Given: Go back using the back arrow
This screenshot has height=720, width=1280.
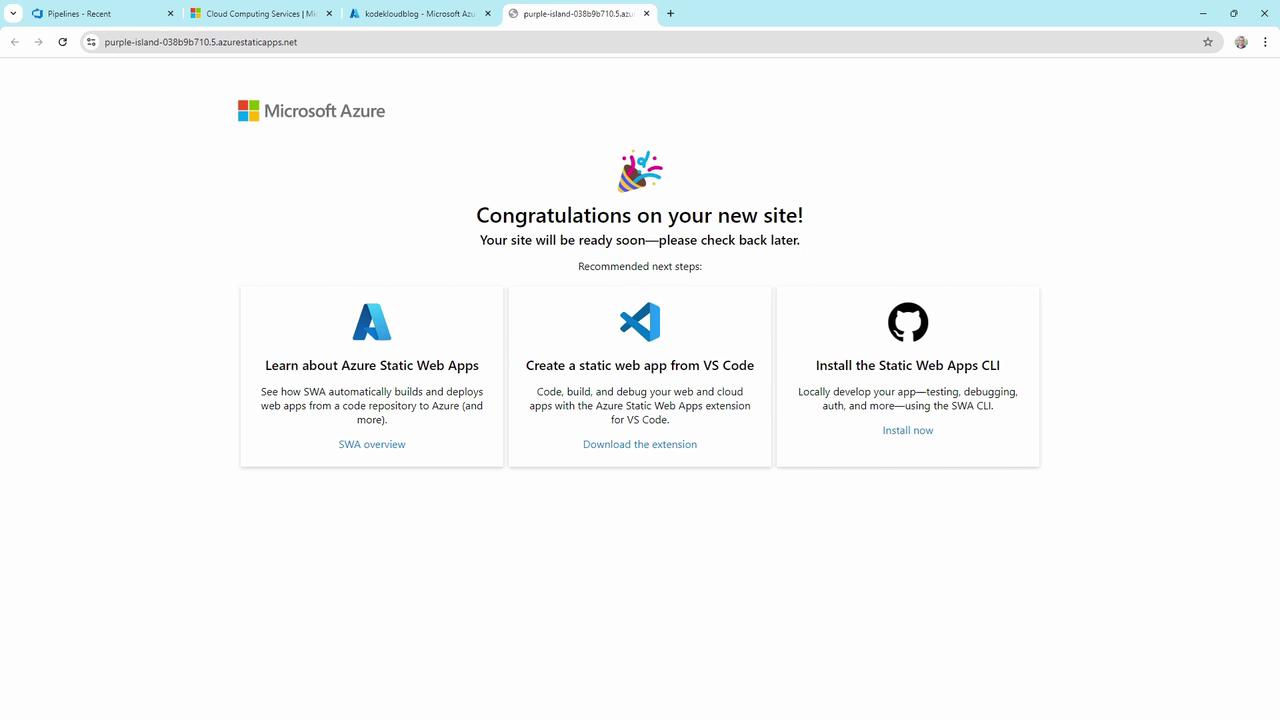Looking at the screenshot, I should pos(15,42).
